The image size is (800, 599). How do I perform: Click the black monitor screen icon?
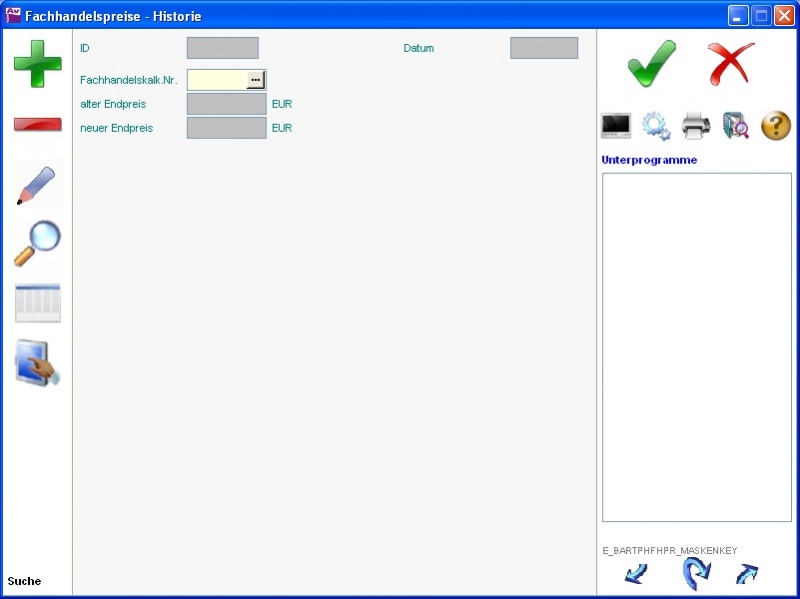pyautogui.click(x=615, y=126)
